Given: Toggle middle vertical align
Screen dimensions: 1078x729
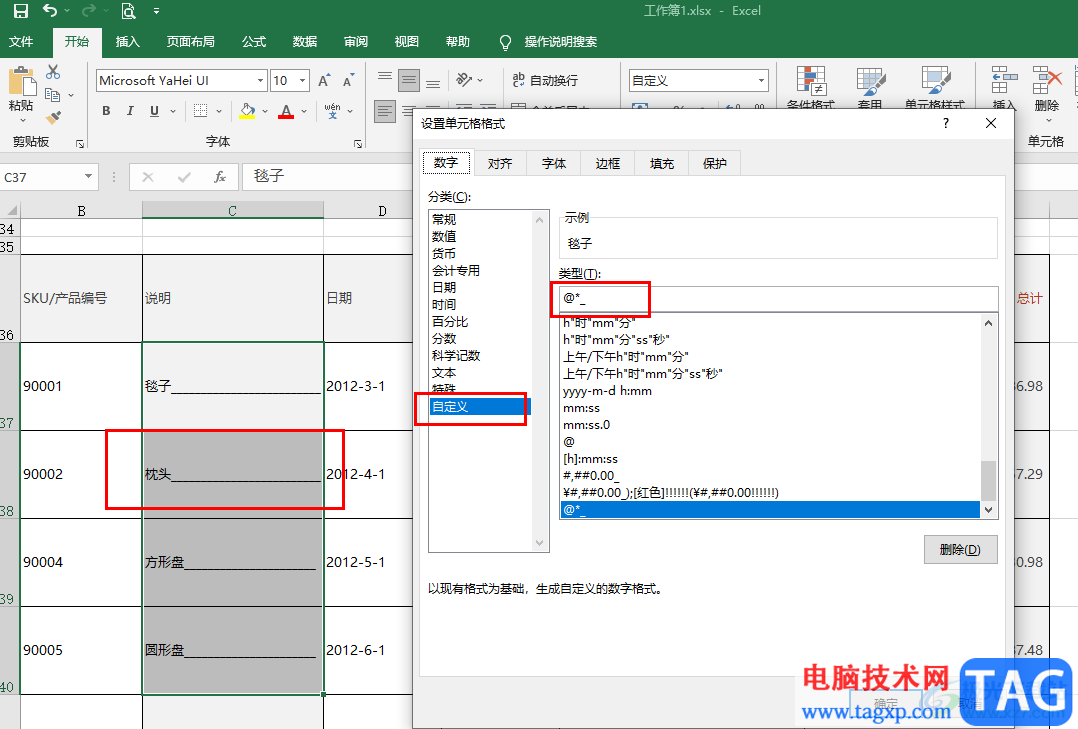Looking at the screenshot, I should click(x=409, y=80).
